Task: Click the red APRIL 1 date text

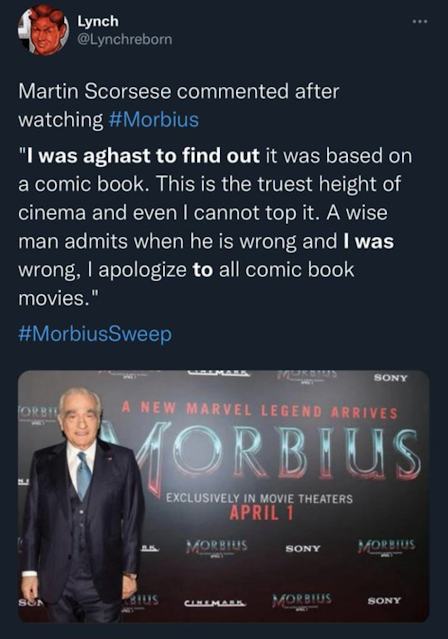Action: [x=261, y=513]
